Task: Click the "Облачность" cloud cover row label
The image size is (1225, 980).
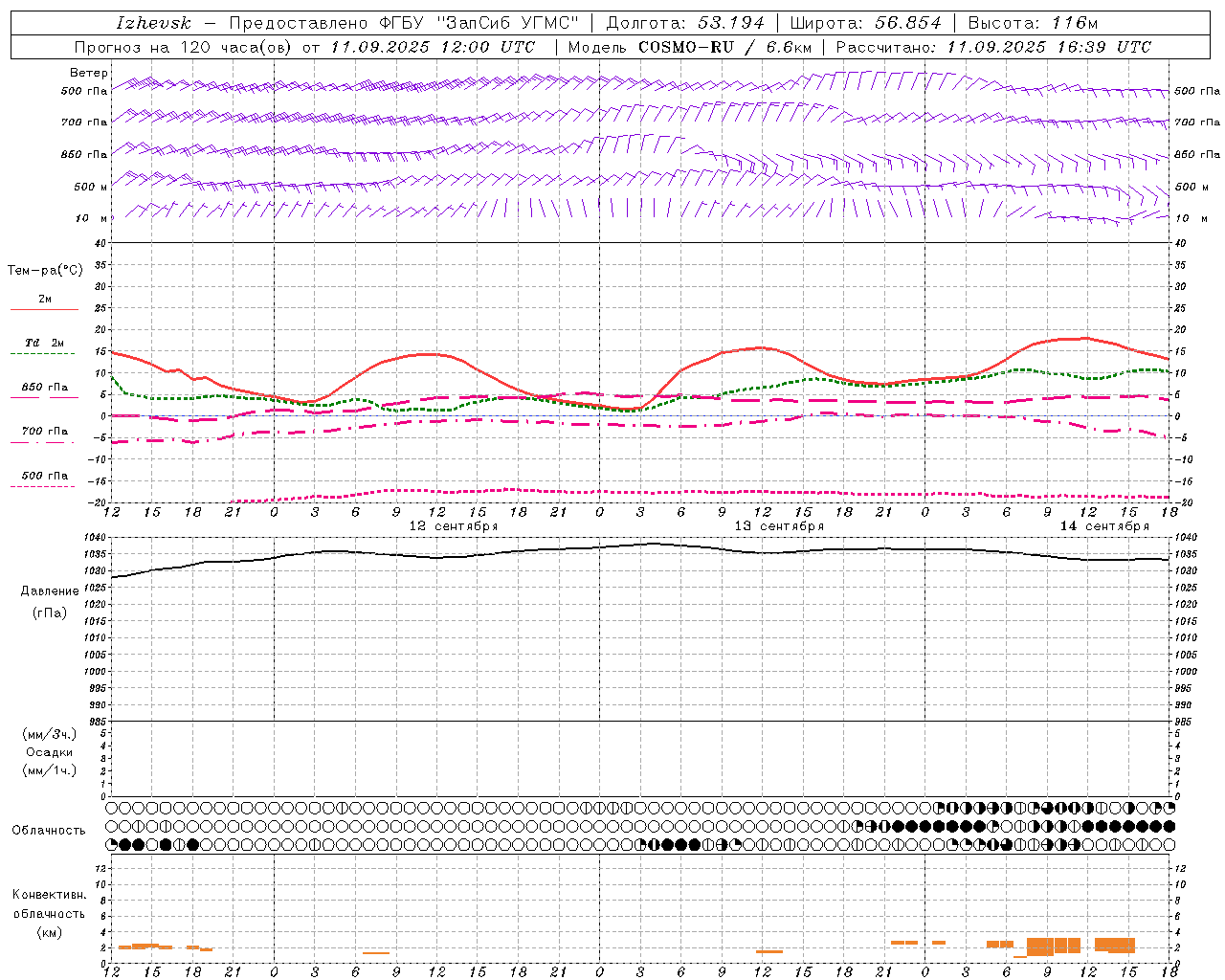Action: [49, 831]
